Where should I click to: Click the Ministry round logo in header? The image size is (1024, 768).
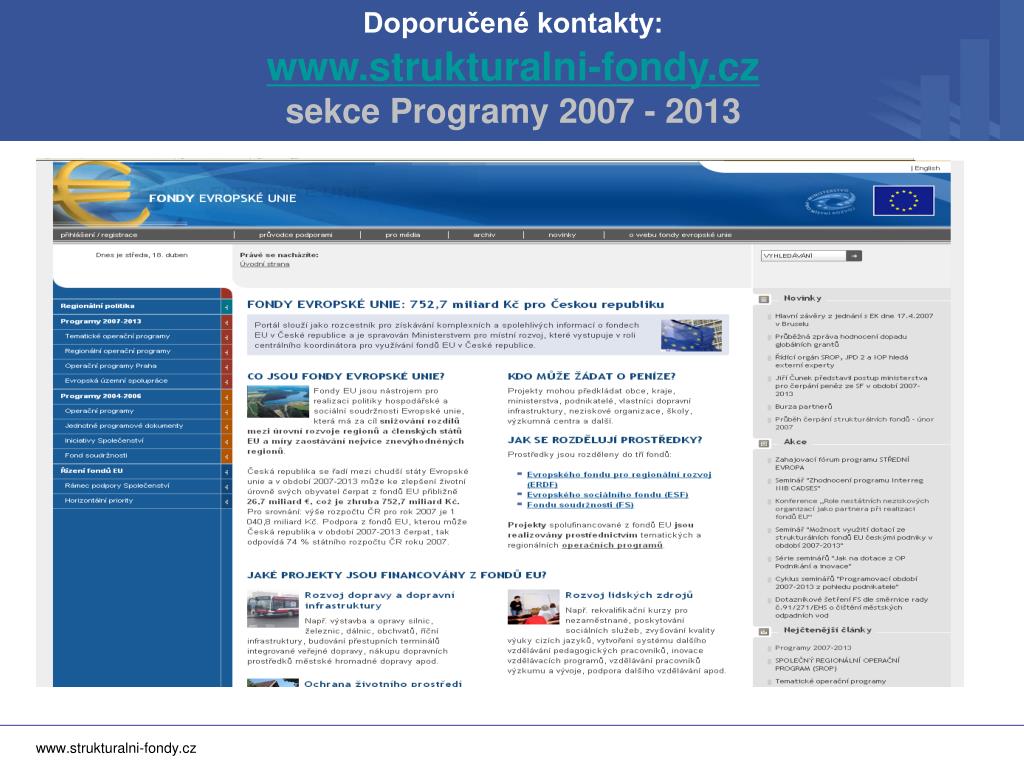pyautogui.click(x=830, y=202)
